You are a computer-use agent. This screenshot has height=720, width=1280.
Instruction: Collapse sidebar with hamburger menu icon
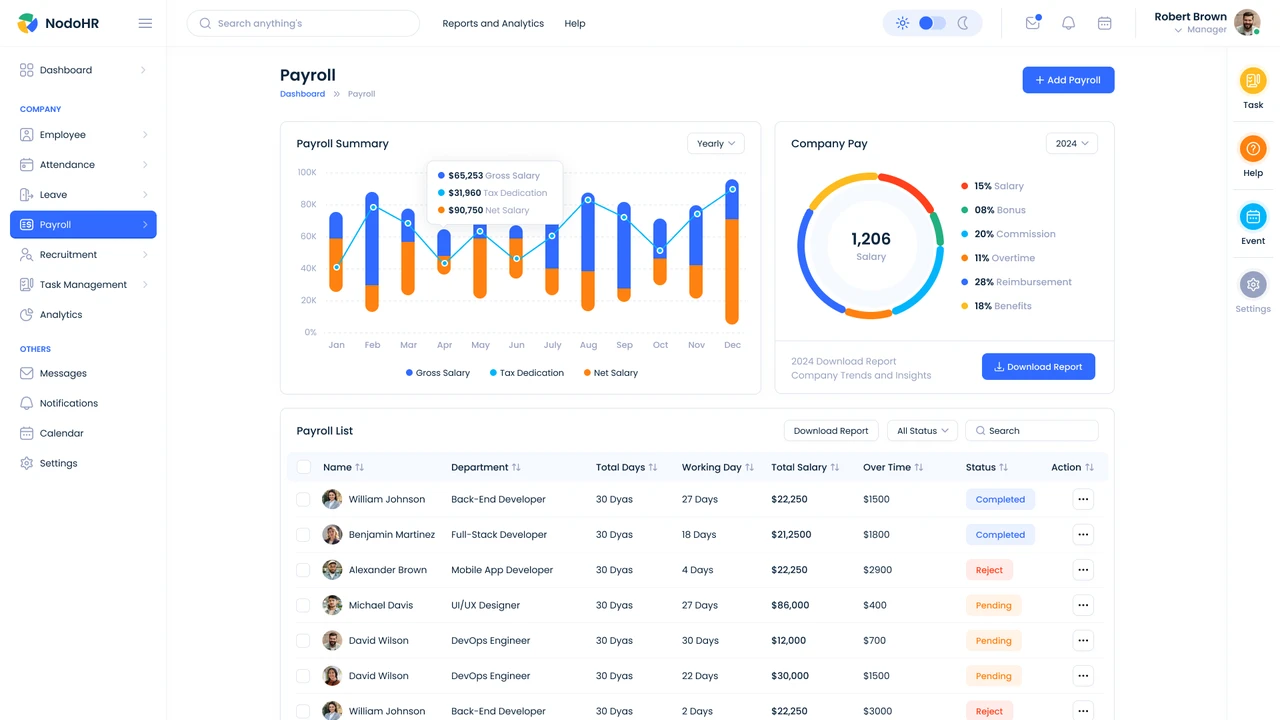[x=145, y=23]
